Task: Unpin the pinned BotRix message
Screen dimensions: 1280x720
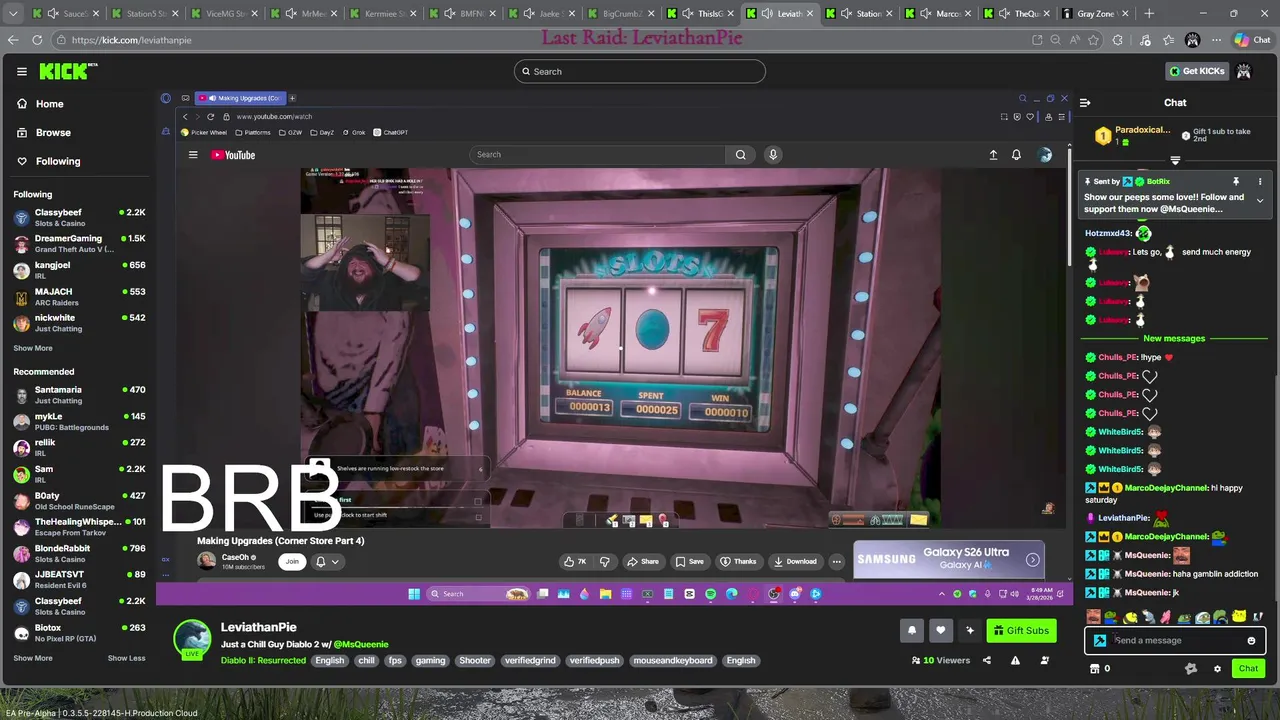Action: [1236, 181]
